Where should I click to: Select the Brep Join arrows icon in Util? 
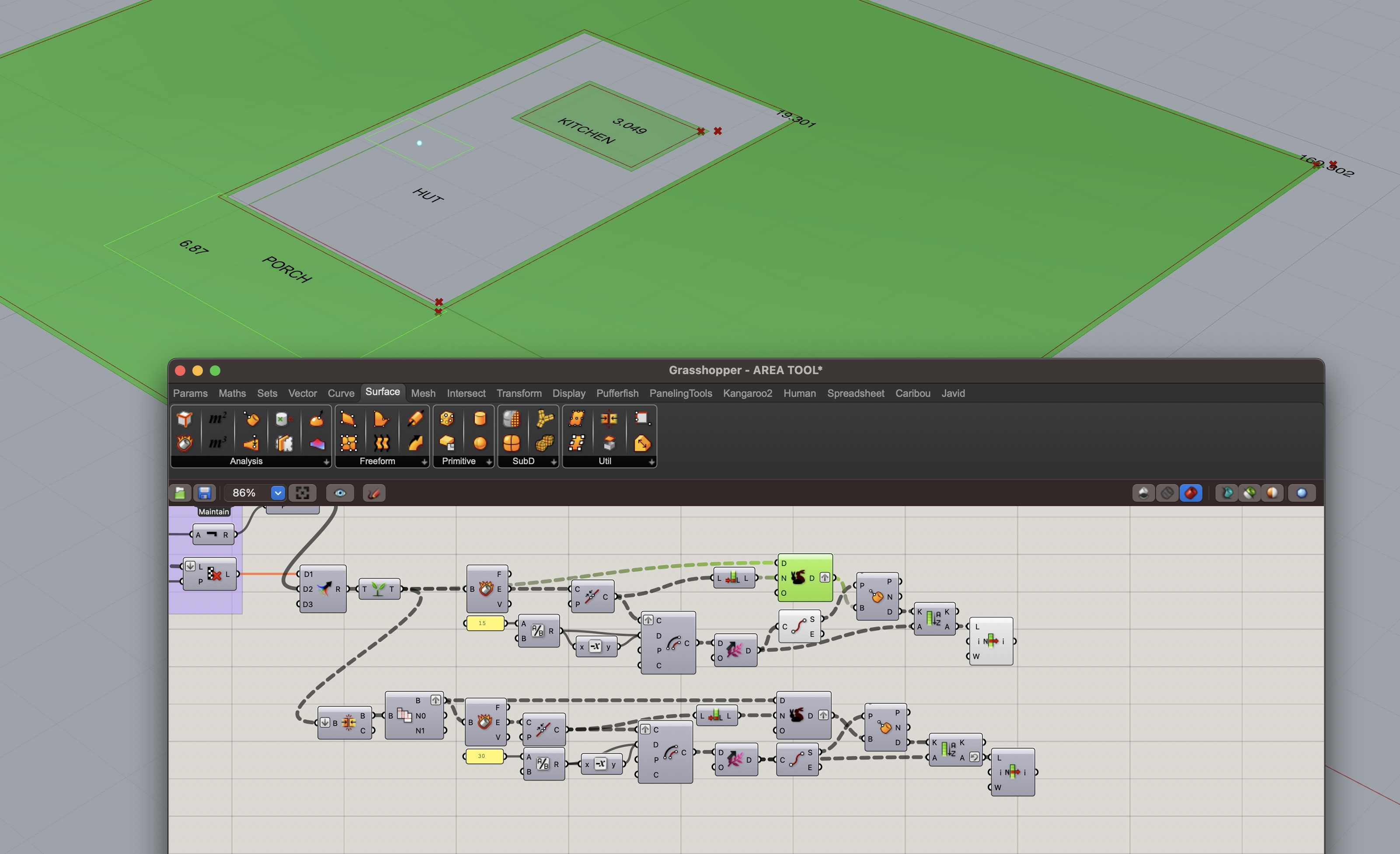609,419
